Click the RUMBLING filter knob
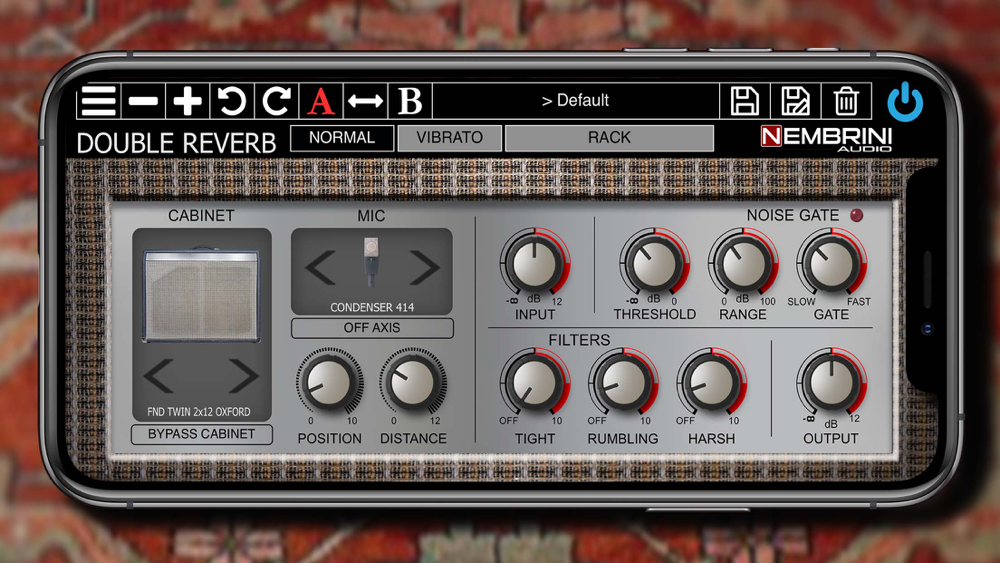1000x563 pixels. coord(623,383)
